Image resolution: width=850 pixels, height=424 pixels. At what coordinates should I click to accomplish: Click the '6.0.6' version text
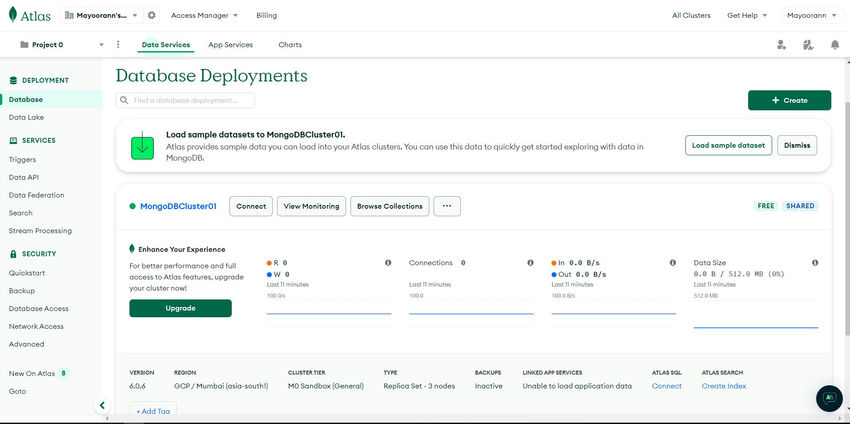click(x=137, y=386)
